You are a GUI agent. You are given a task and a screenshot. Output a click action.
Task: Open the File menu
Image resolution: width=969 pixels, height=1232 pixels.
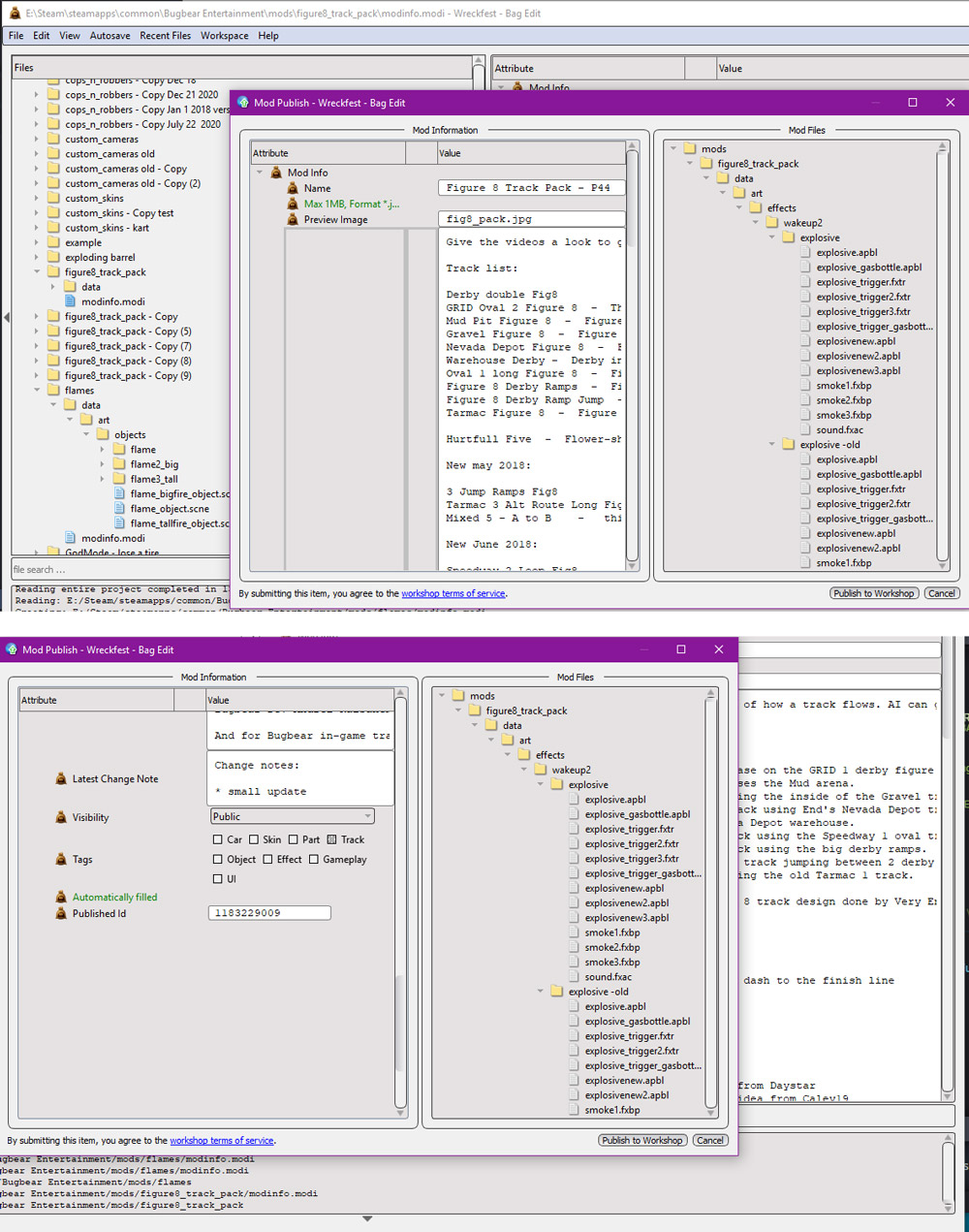tap(16, 36)
